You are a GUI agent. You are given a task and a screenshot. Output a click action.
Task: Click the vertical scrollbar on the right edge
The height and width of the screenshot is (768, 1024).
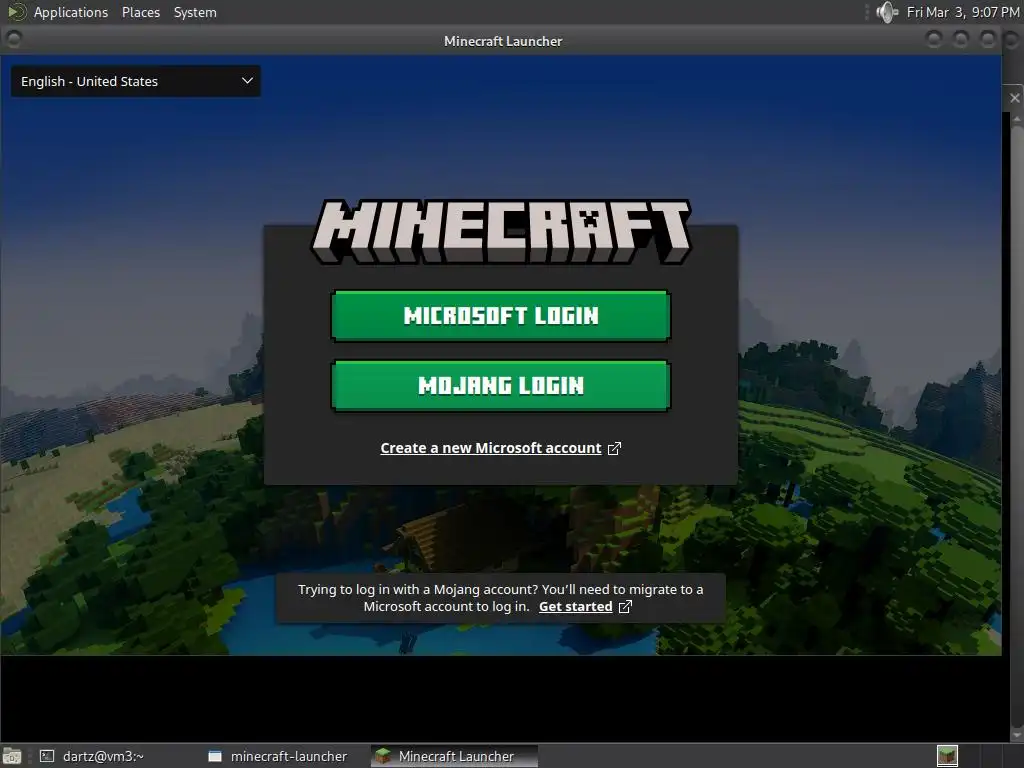(x=1016, y=428)
